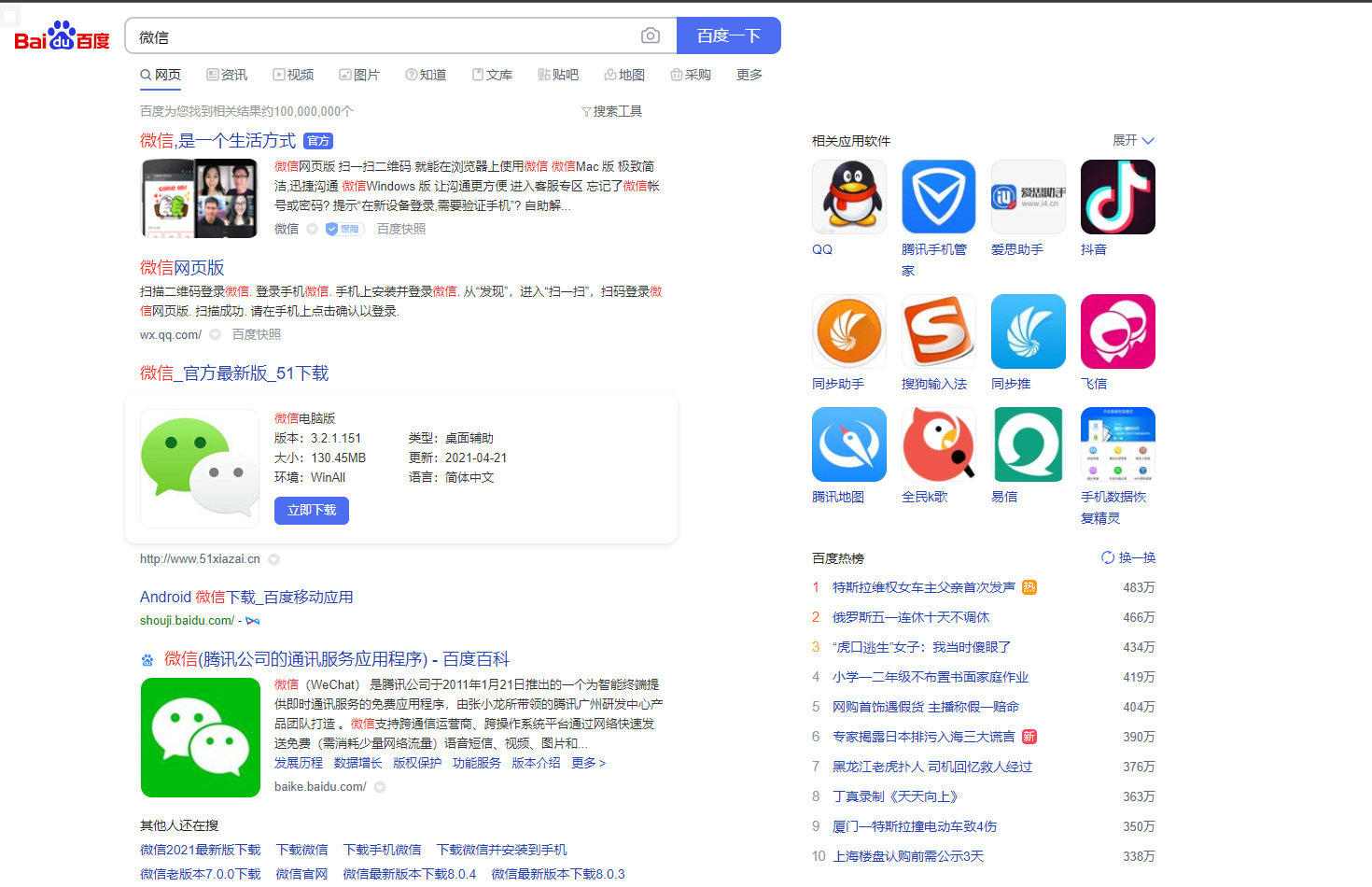Switch to the 采购 tab
Viewport: 1372px width, 887px height.
tap(691, 75)
